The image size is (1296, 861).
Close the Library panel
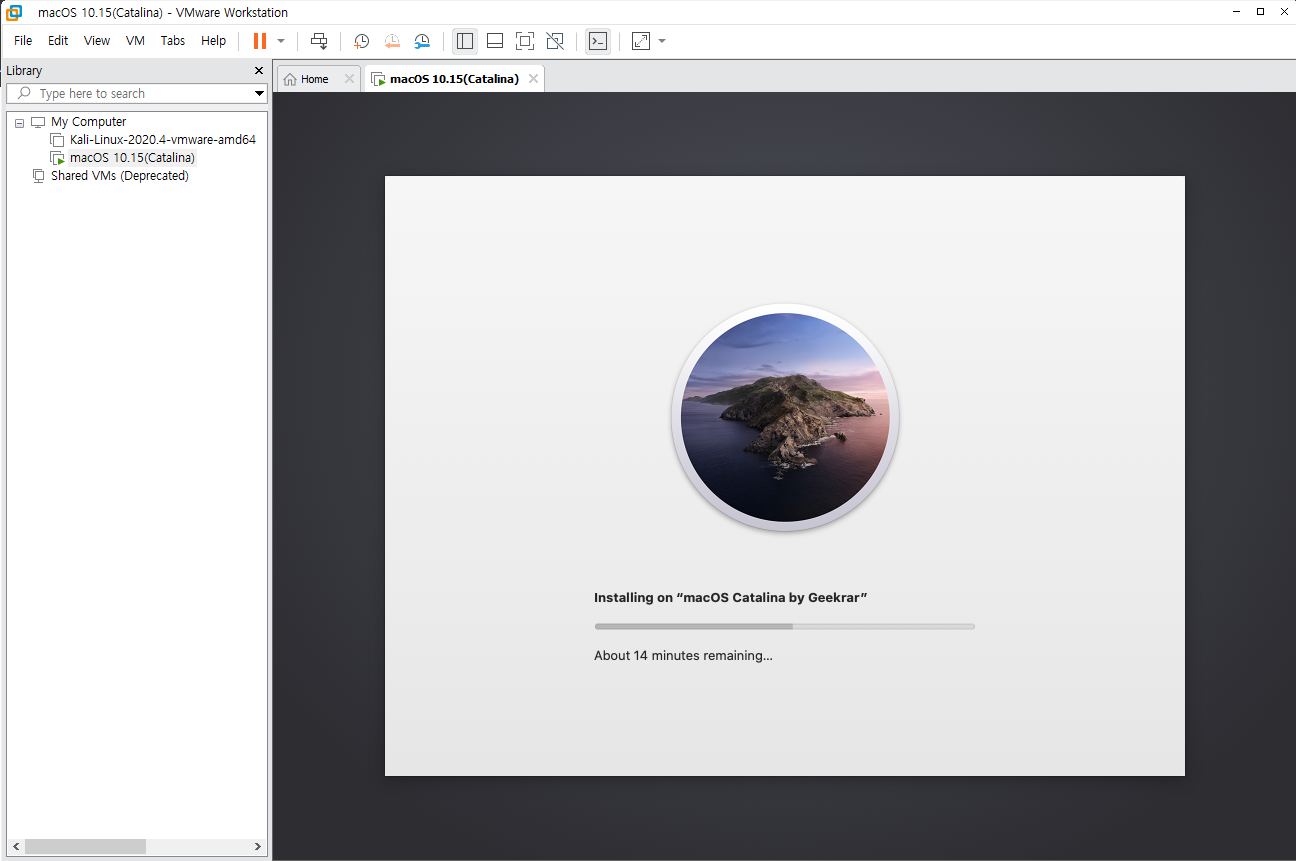click(x=259, y=71)
